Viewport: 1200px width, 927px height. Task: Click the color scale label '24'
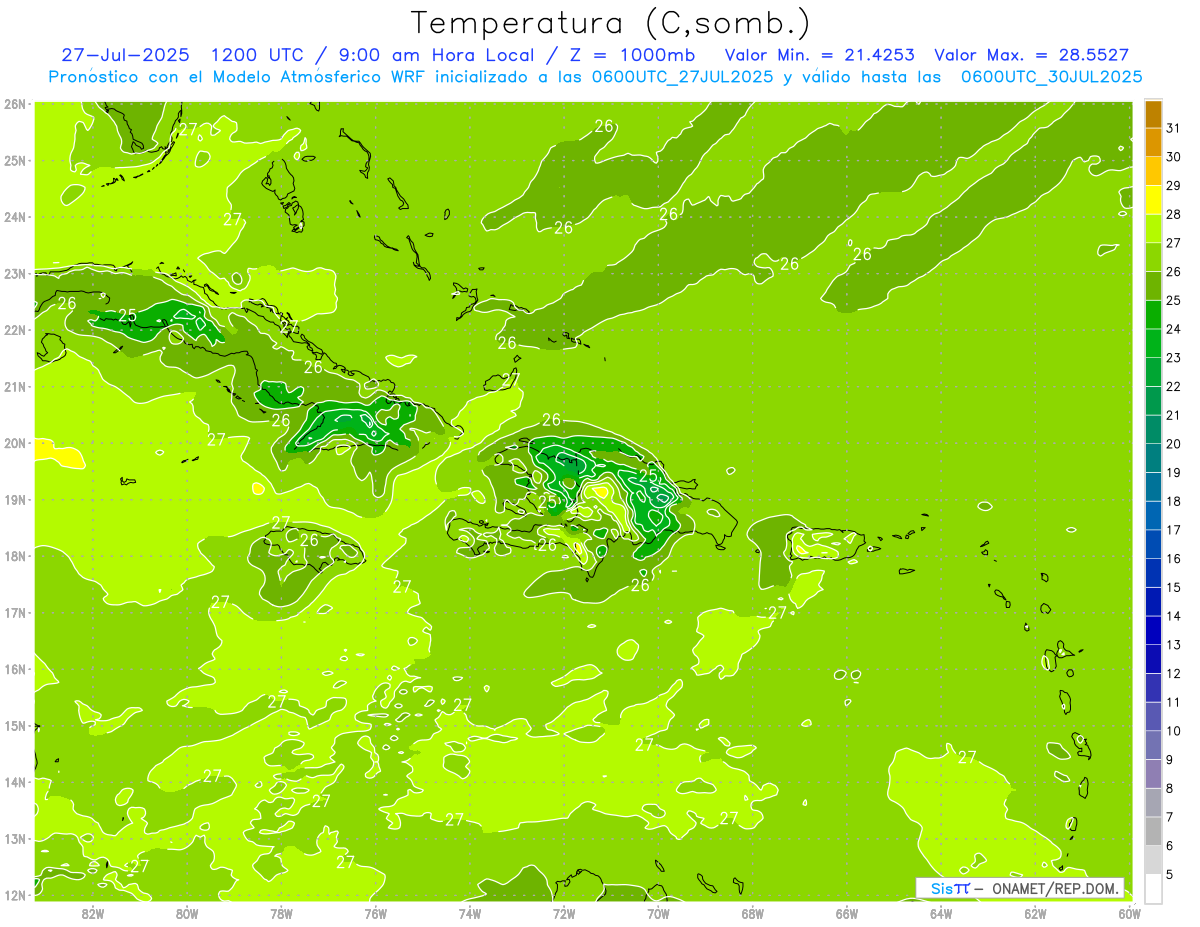pos(1174,329)
